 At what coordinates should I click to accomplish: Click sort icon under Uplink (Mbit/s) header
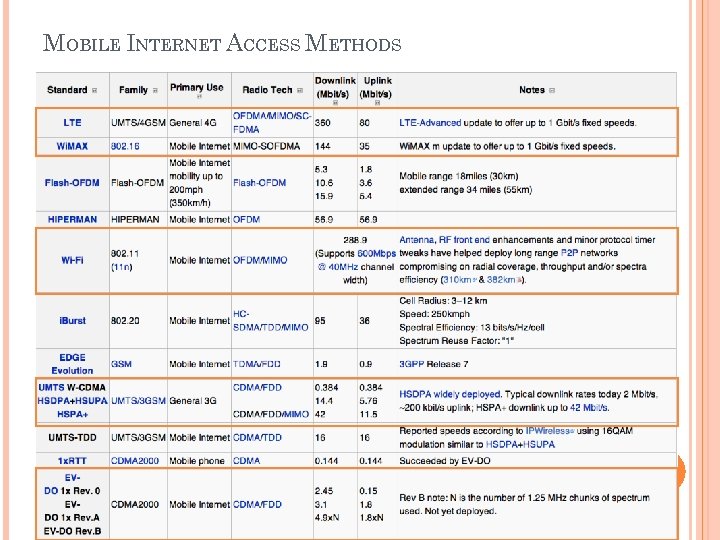[377, 103]
